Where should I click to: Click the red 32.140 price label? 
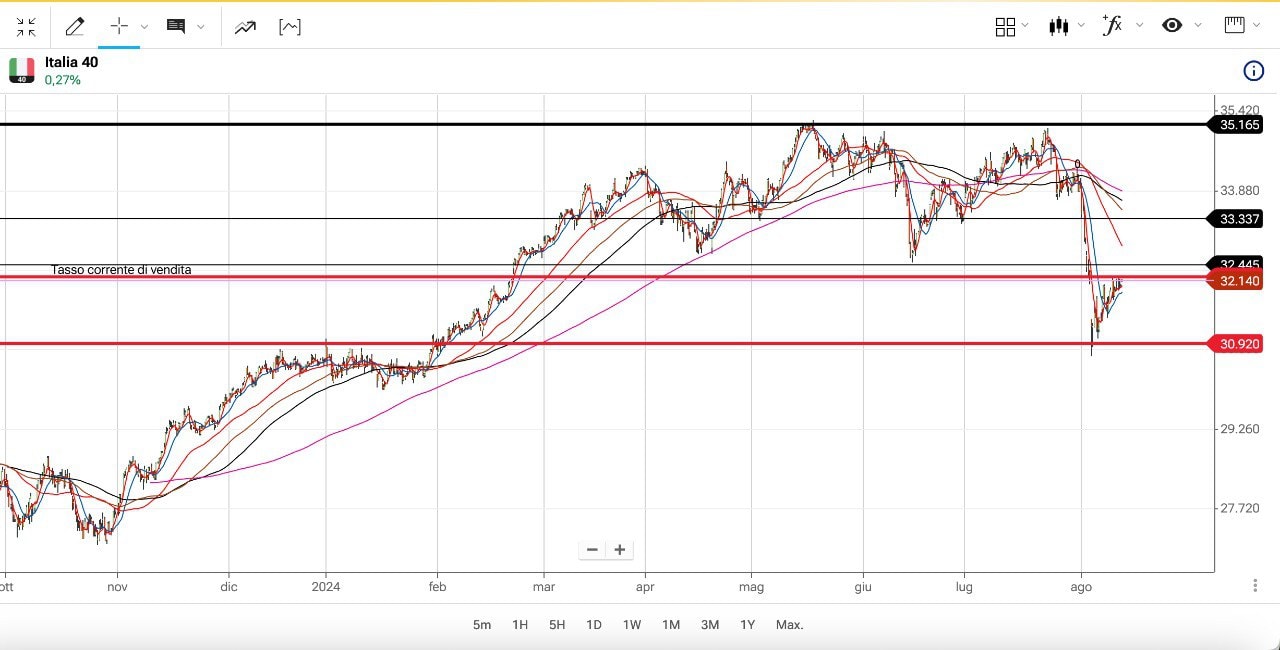pyautogui.click(x=1238, y=281)
